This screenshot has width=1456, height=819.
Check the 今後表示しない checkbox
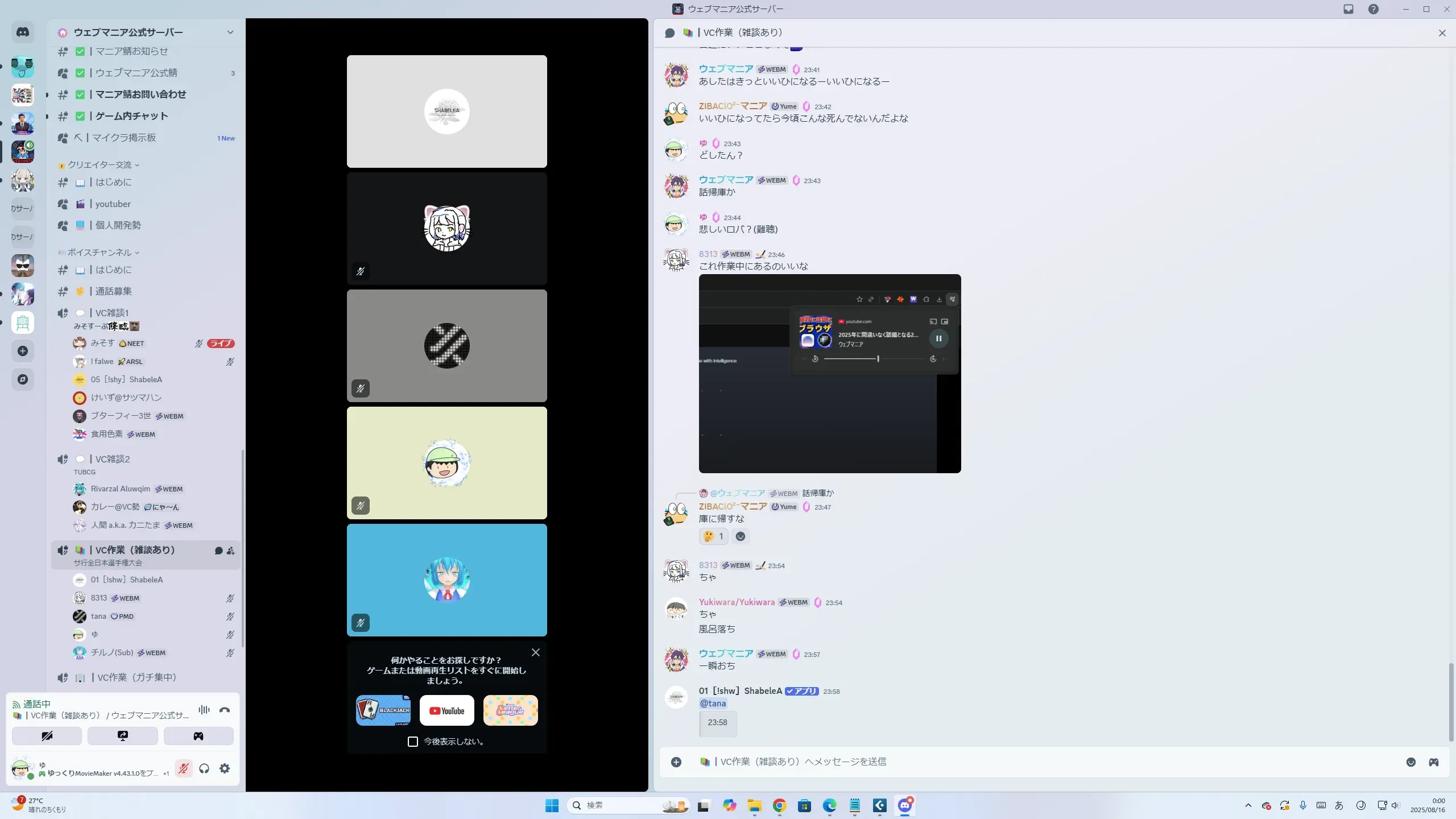pyautogui.click(x=413, y=742)
